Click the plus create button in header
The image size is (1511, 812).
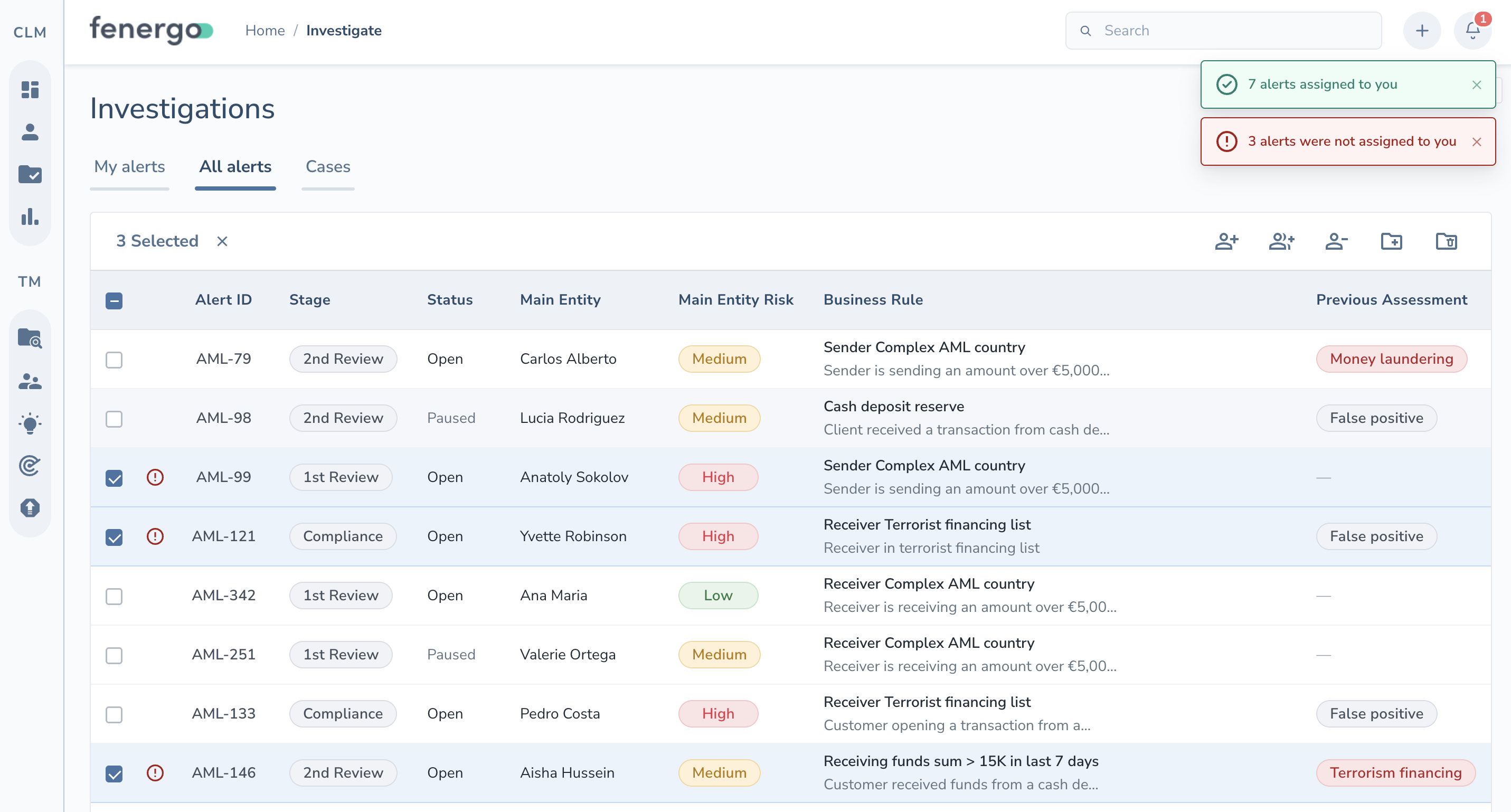click(1422, 31)
